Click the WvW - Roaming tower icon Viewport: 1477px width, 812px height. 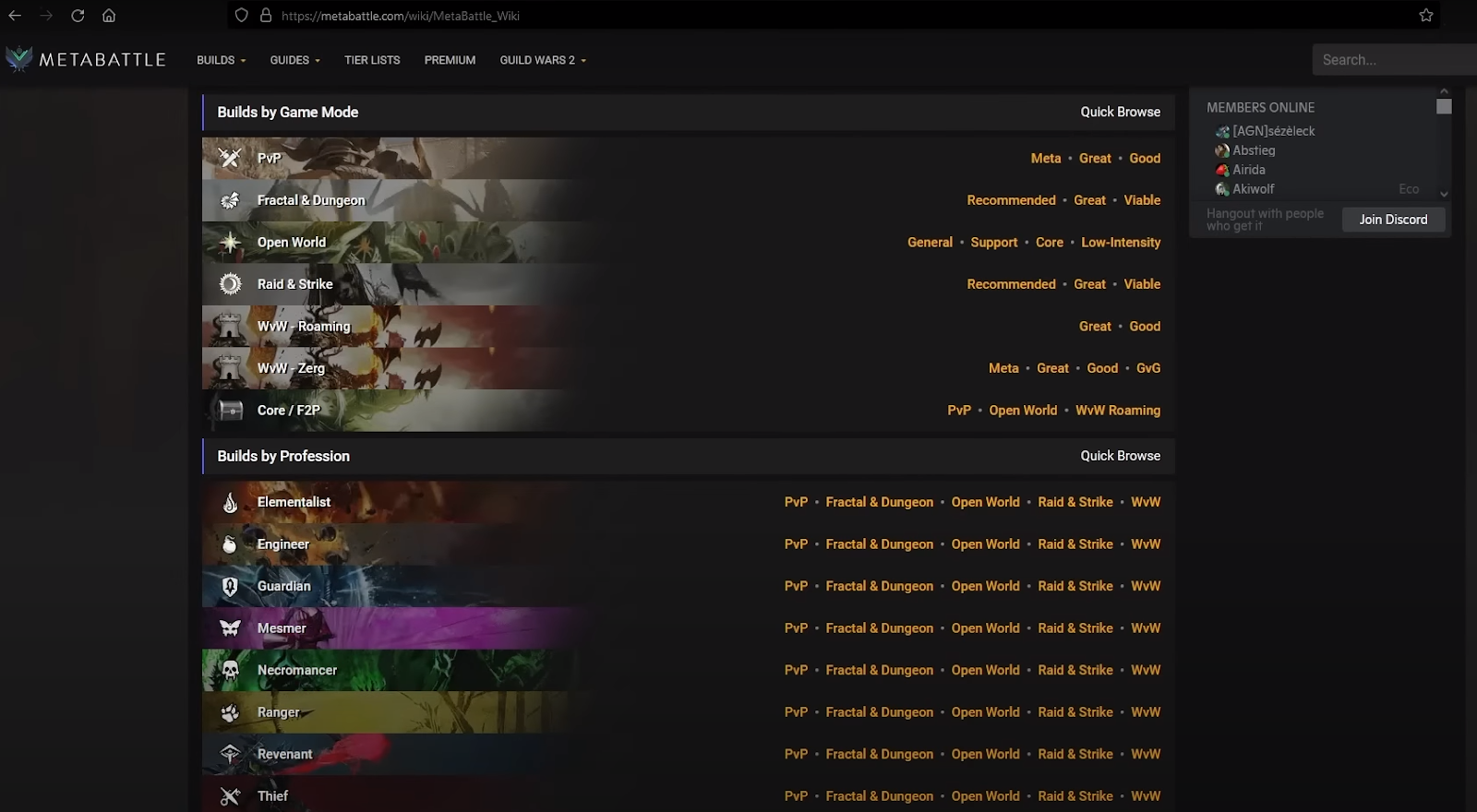pyautogui.click(x=228, y=326)
